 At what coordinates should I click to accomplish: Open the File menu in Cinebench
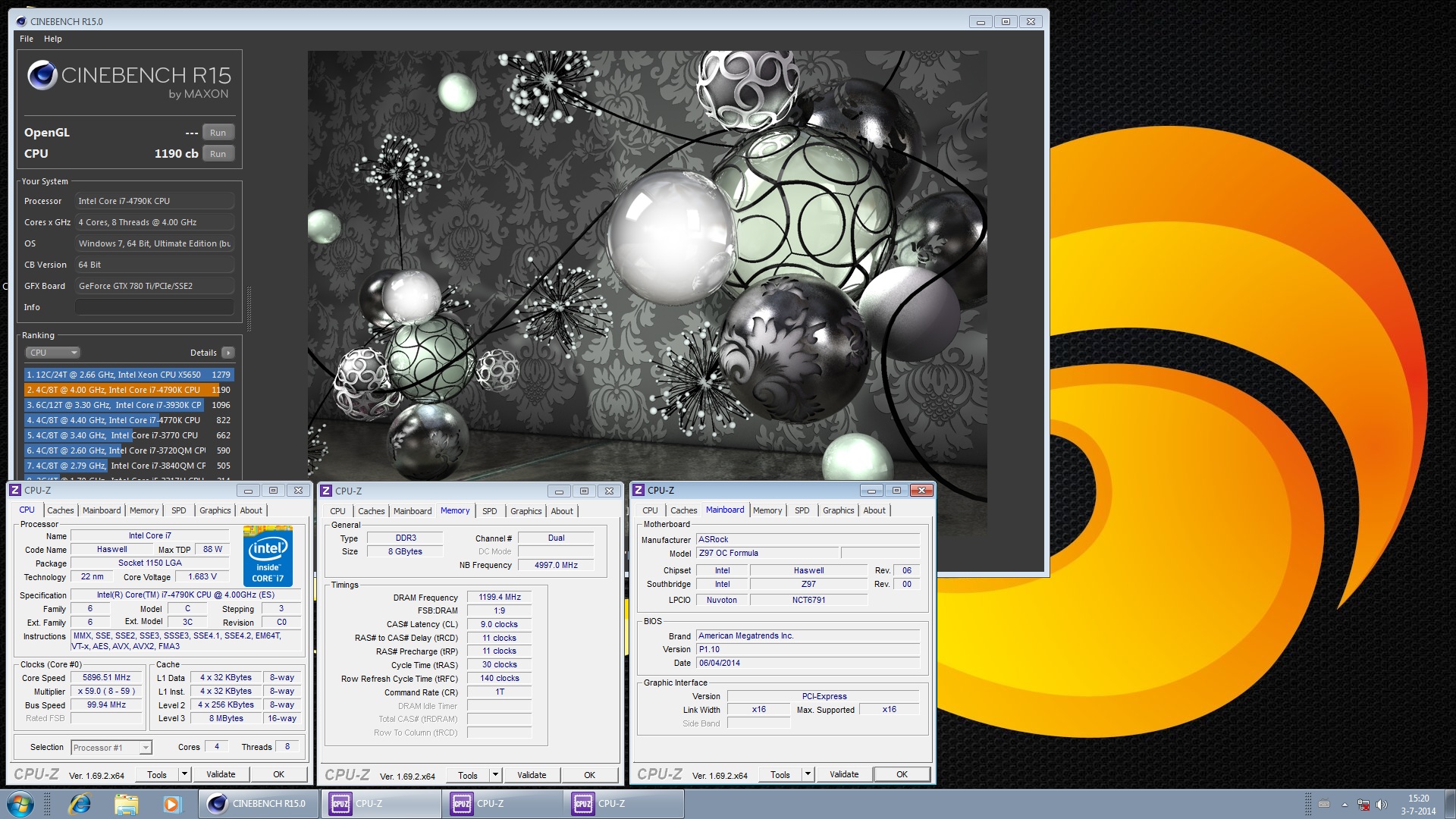point(27,39)
